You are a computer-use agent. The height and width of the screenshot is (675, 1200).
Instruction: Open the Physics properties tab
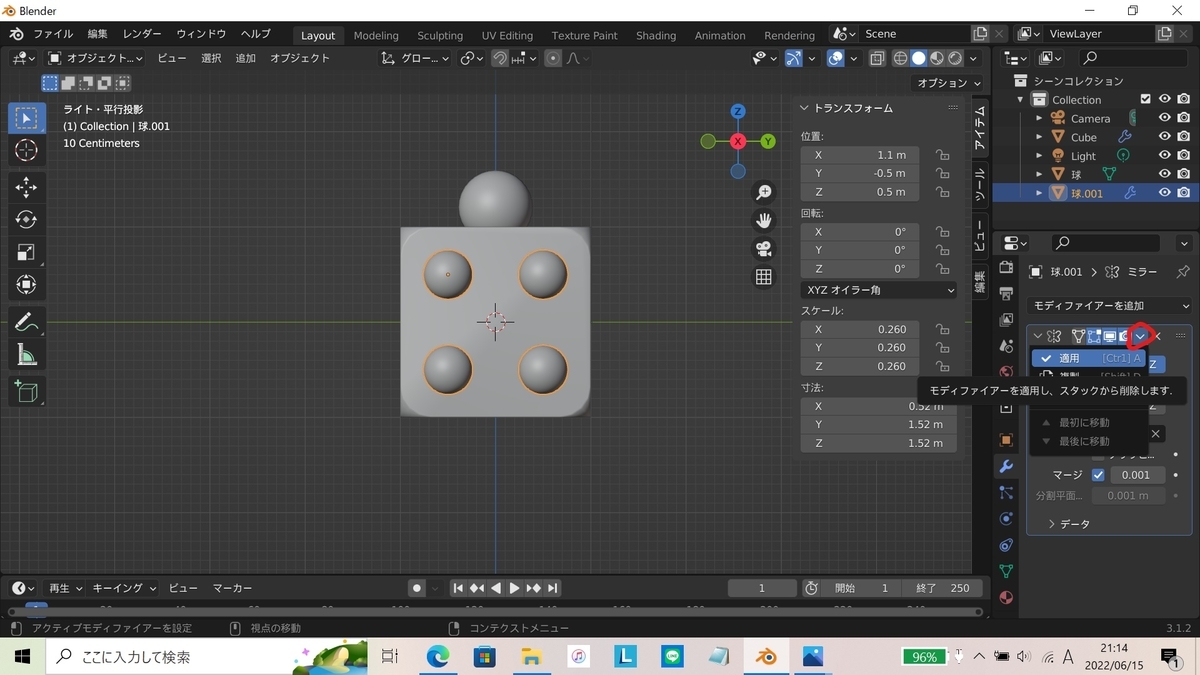pyautogui.click(x=1006, y=519)
